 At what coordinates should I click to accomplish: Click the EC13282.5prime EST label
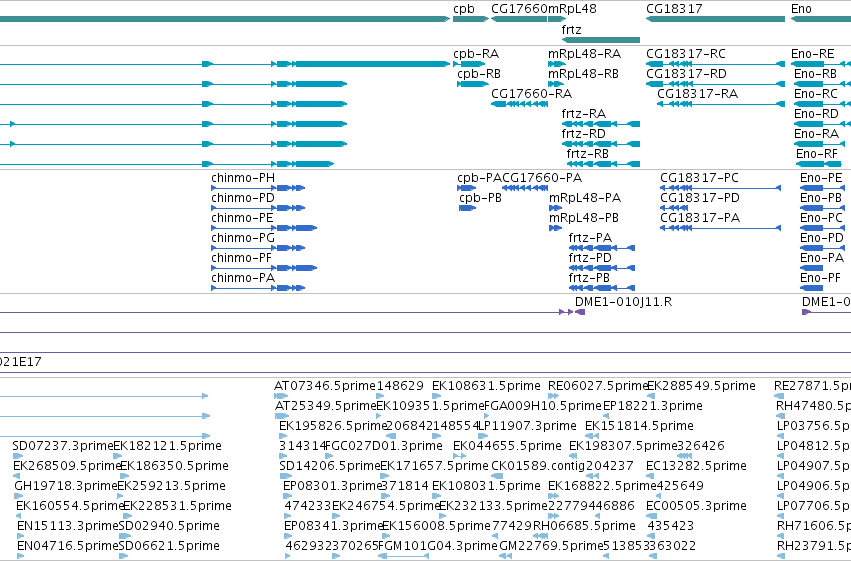pyautogui.click(x=696, y=466)
